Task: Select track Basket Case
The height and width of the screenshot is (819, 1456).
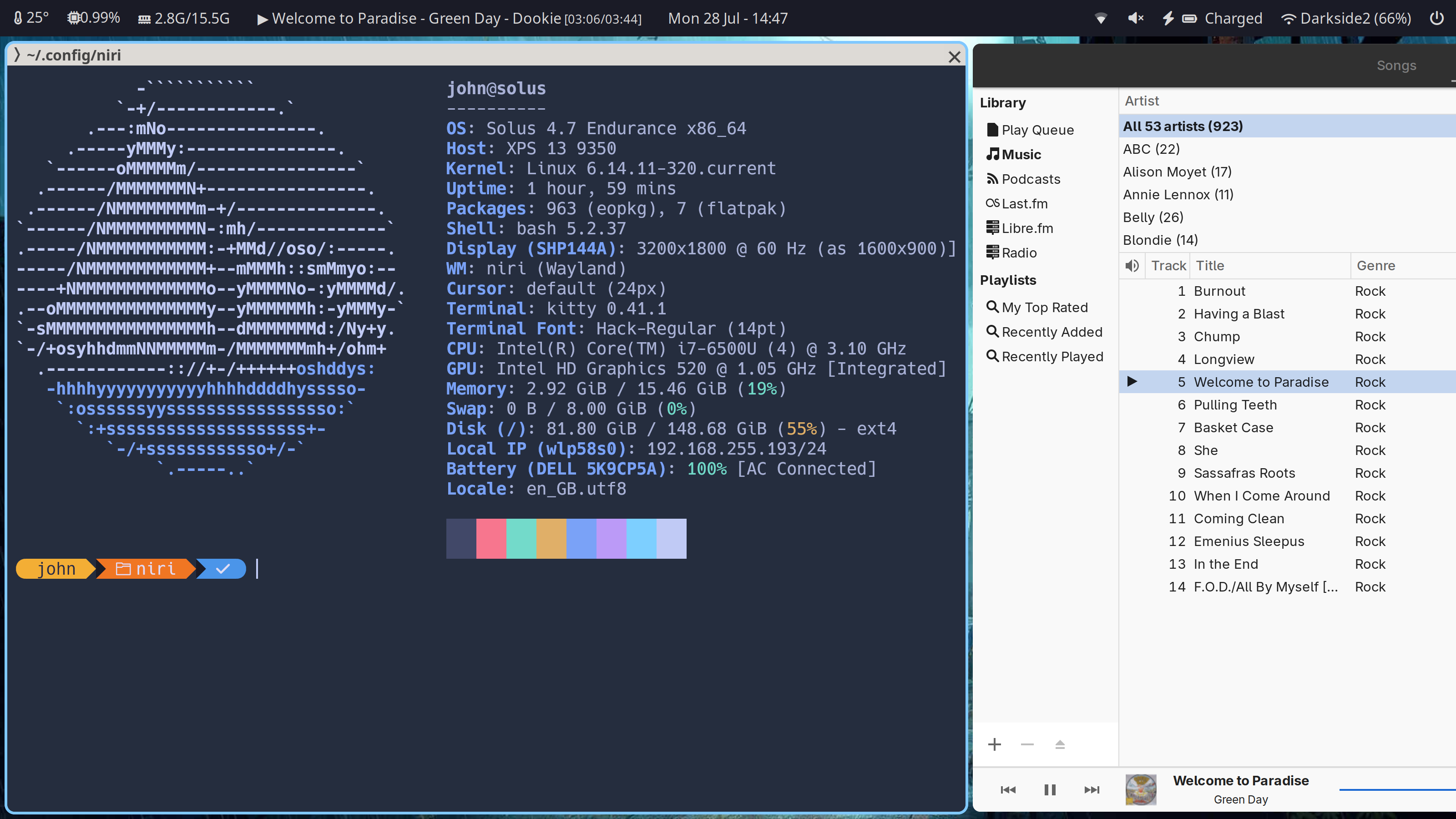Action: pyautogui.click(x=1288, y=428)
